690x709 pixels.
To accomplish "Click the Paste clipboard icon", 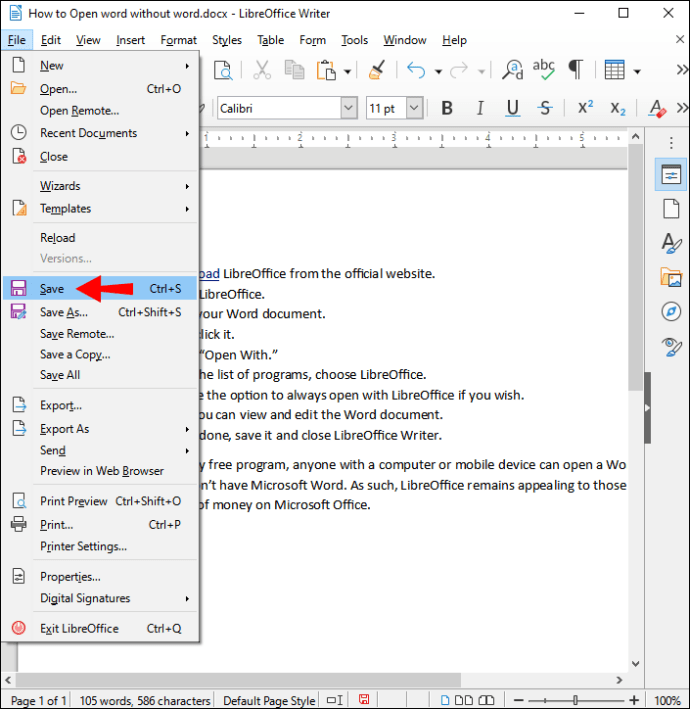I will click(326, 70).
